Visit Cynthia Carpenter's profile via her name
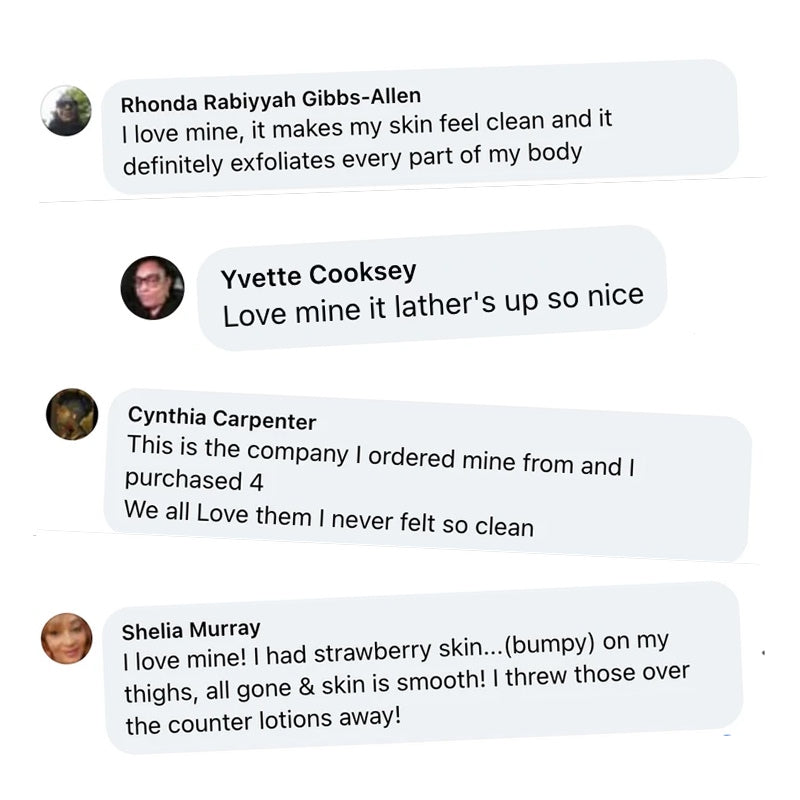 coord(222,419)
